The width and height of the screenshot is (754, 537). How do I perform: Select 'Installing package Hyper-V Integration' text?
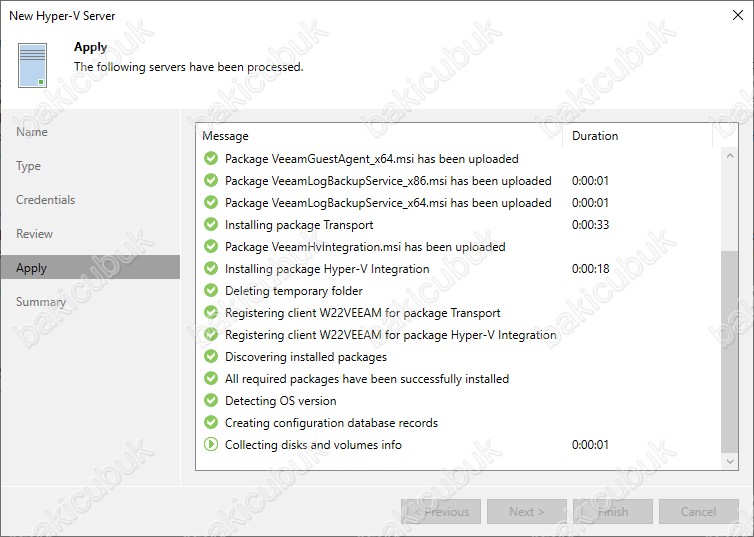pyautogui.click(x=327, y=269)
